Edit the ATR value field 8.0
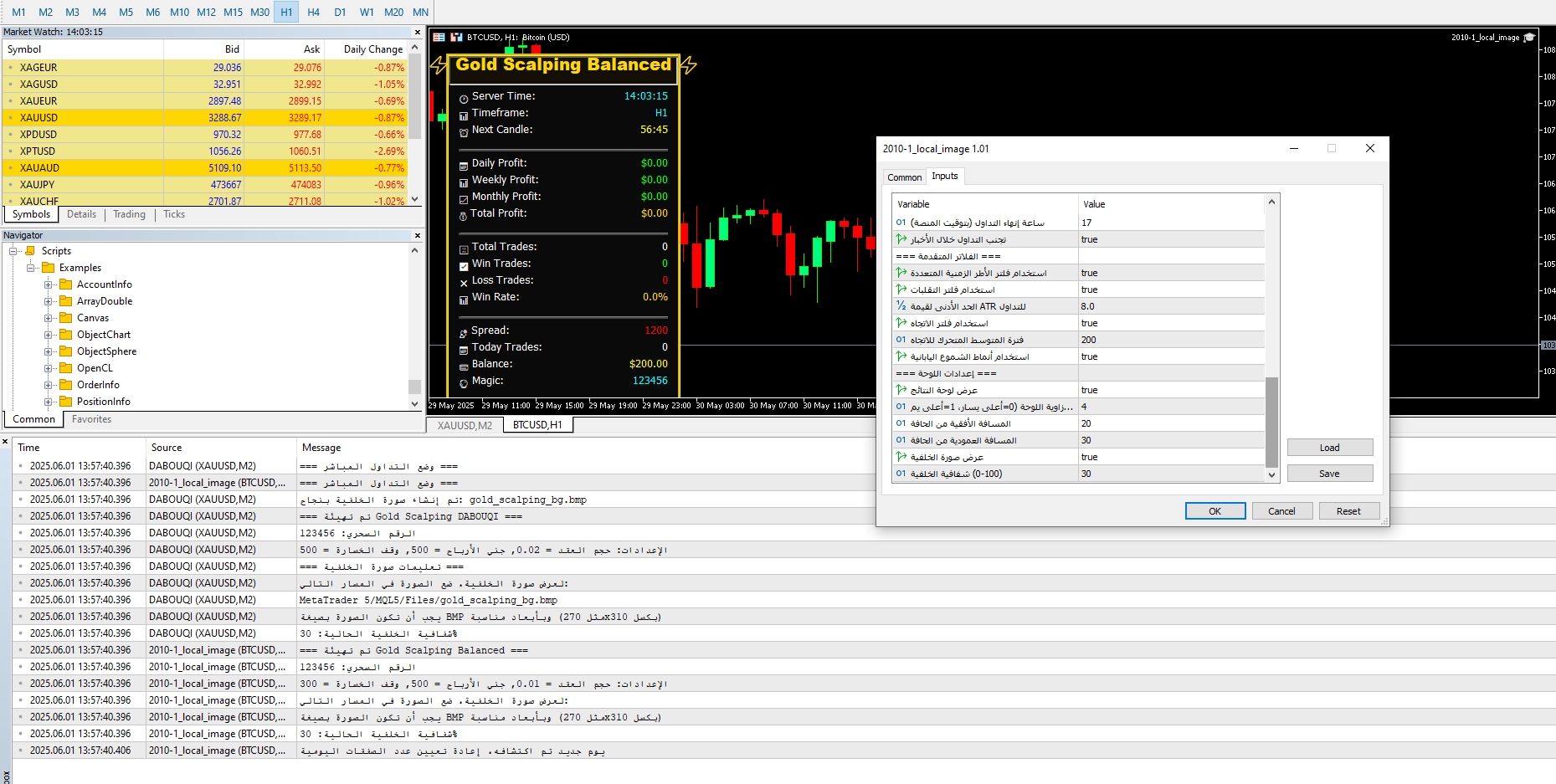1556x784 pixels. (x=1171, y=306)
